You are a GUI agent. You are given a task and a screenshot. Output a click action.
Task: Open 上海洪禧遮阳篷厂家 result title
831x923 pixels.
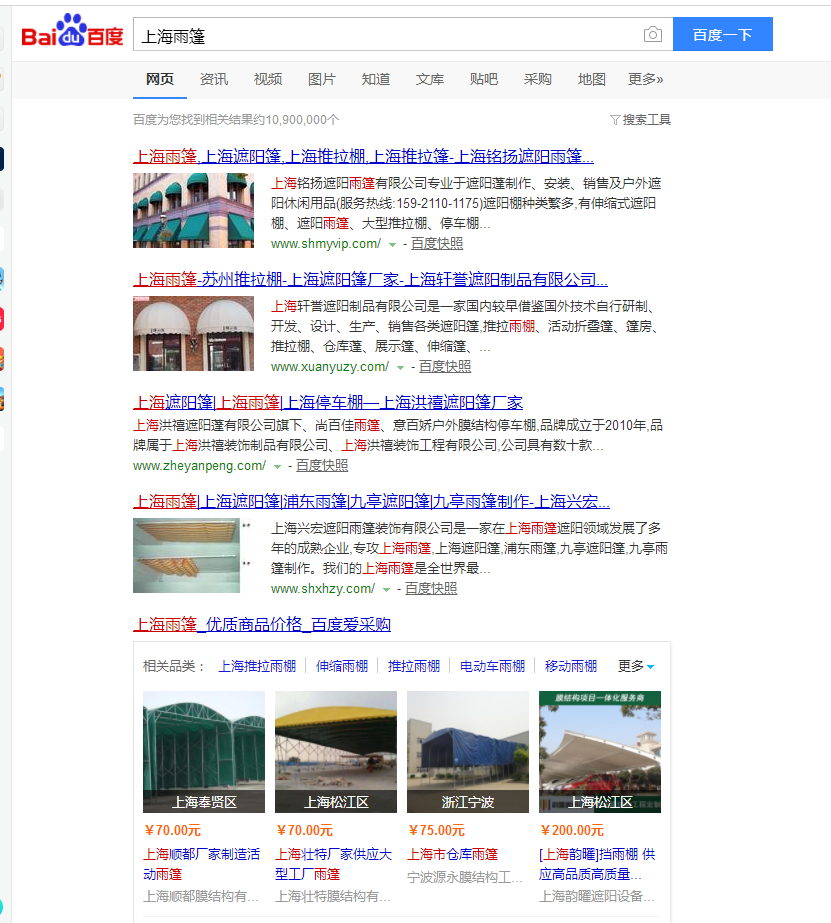click(x=328, y=403)
